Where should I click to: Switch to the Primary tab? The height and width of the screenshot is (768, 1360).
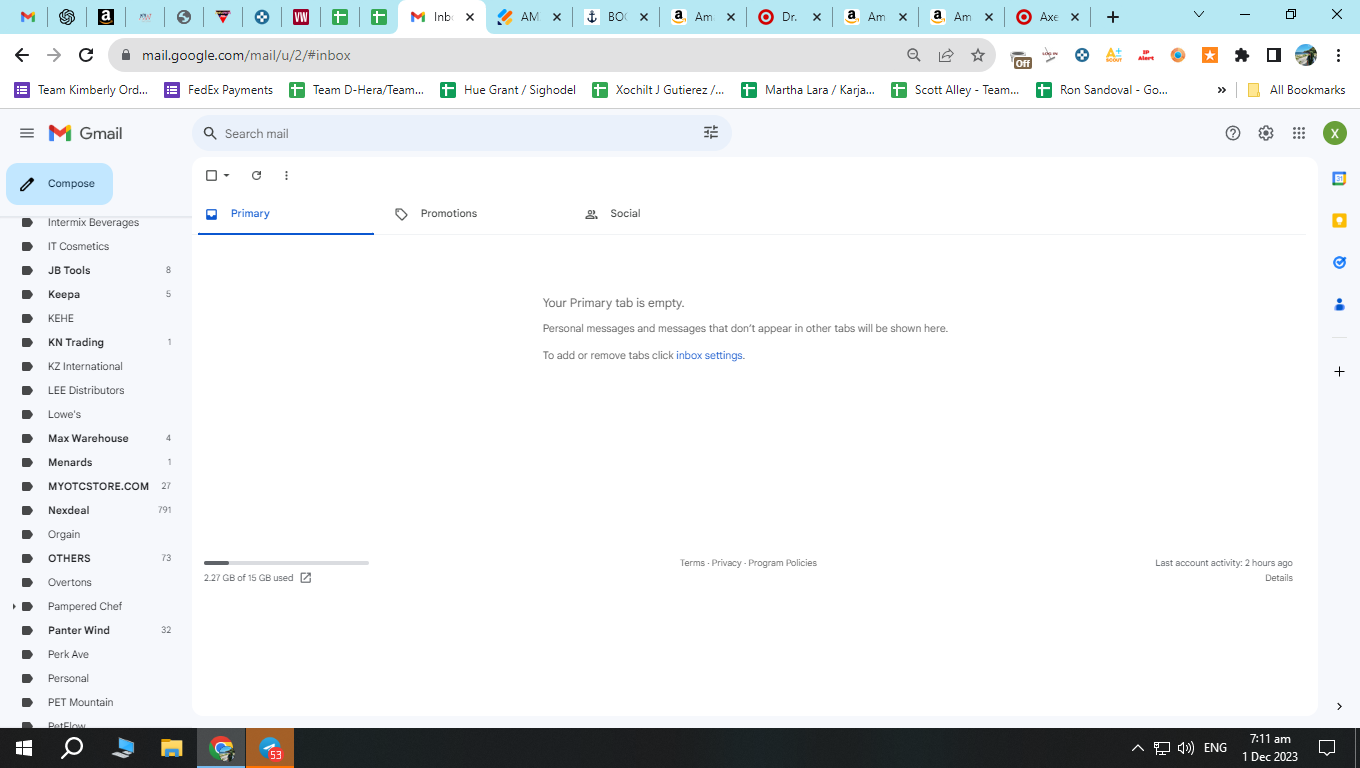pyautogui.click(x=286, y=214)
